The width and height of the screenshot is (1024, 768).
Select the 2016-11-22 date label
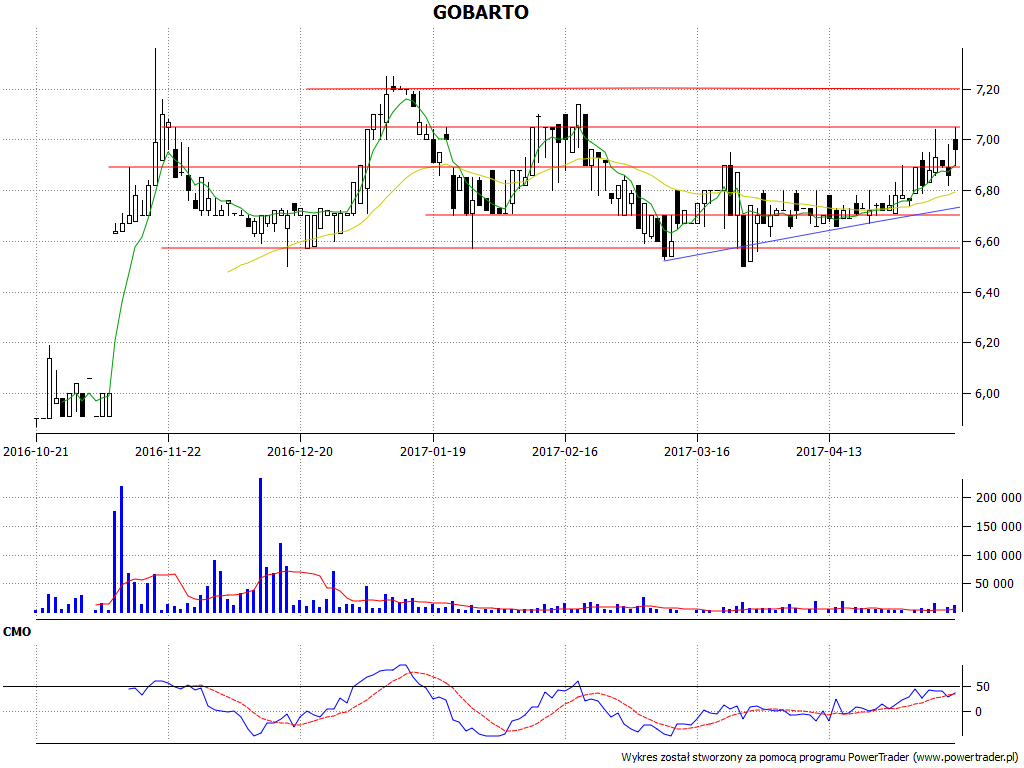click(168, 451)
